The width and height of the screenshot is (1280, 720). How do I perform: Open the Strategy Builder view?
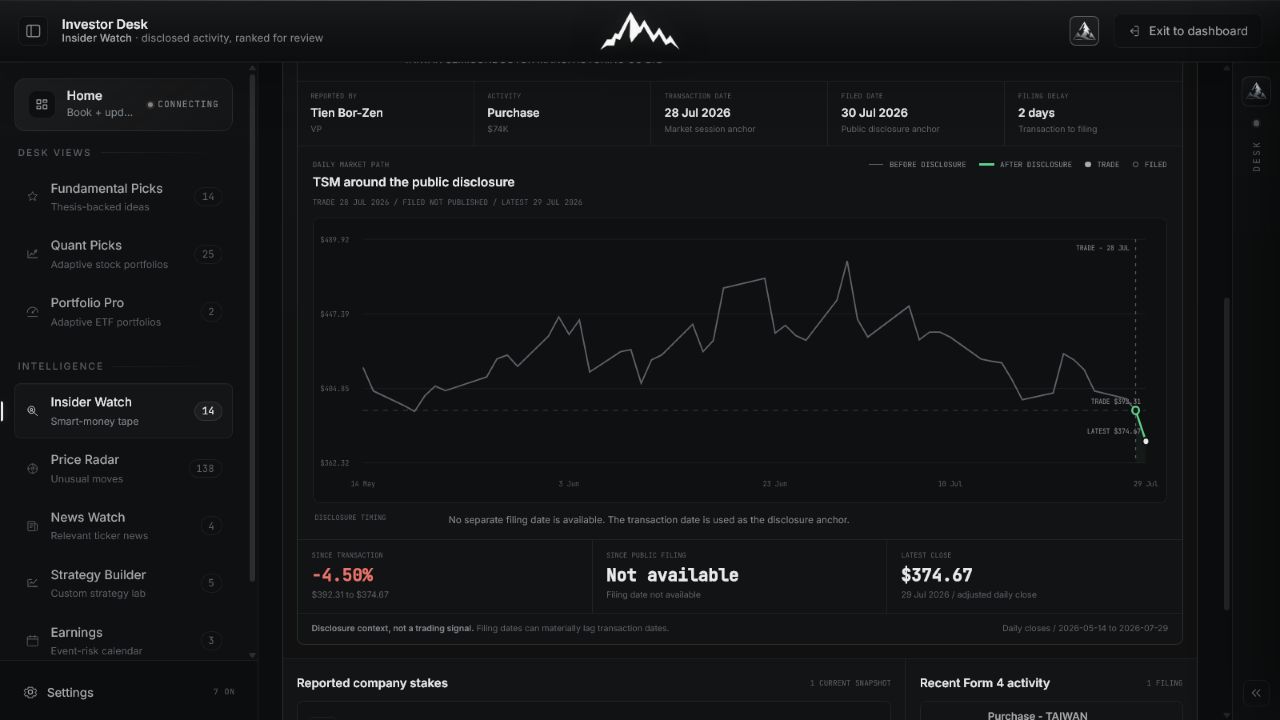[x=123, y=583]
